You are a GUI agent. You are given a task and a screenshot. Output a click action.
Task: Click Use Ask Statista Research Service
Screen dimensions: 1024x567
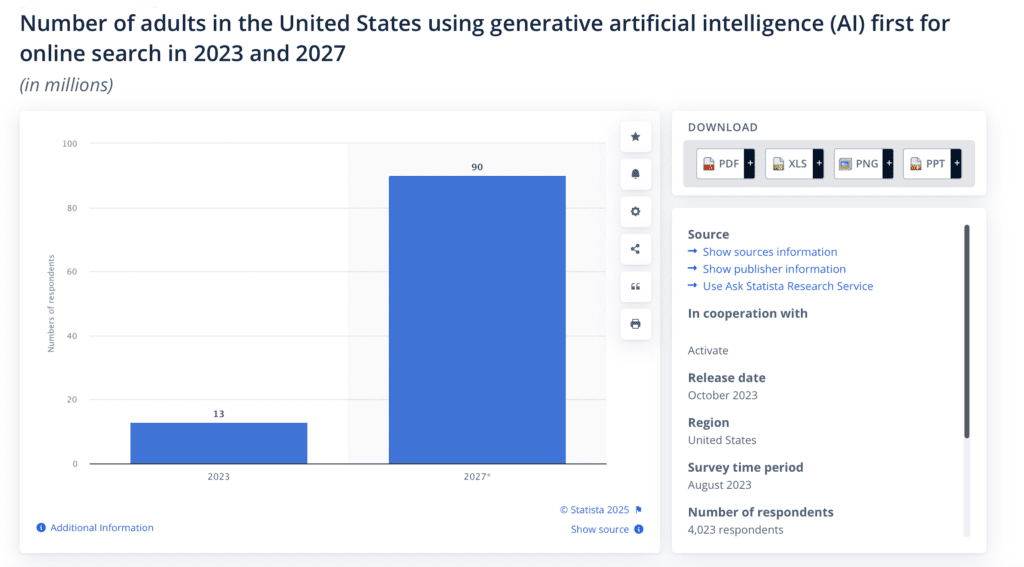787,286
